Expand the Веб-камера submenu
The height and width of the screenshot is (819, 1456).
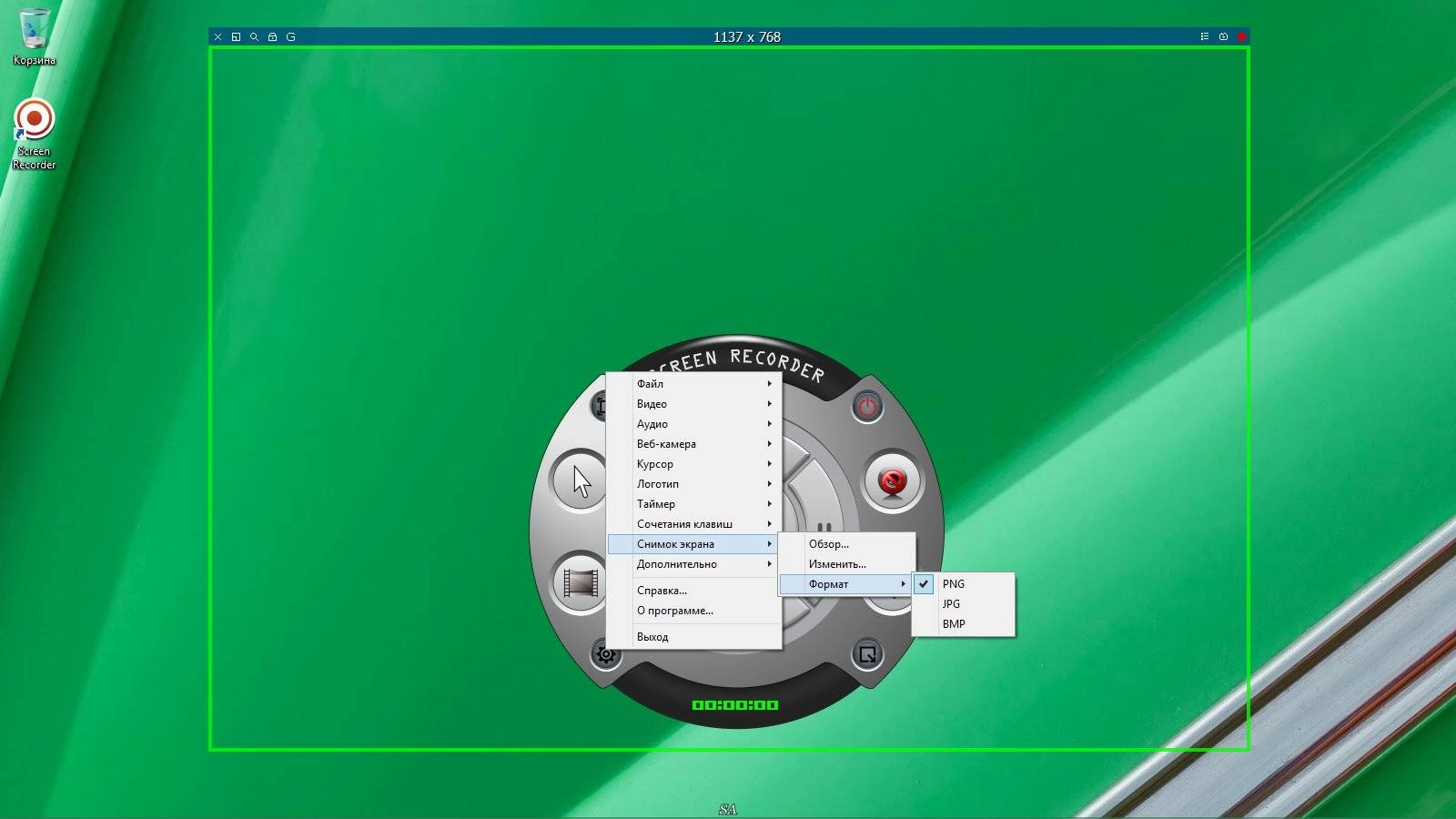click(x=694, y=444)
